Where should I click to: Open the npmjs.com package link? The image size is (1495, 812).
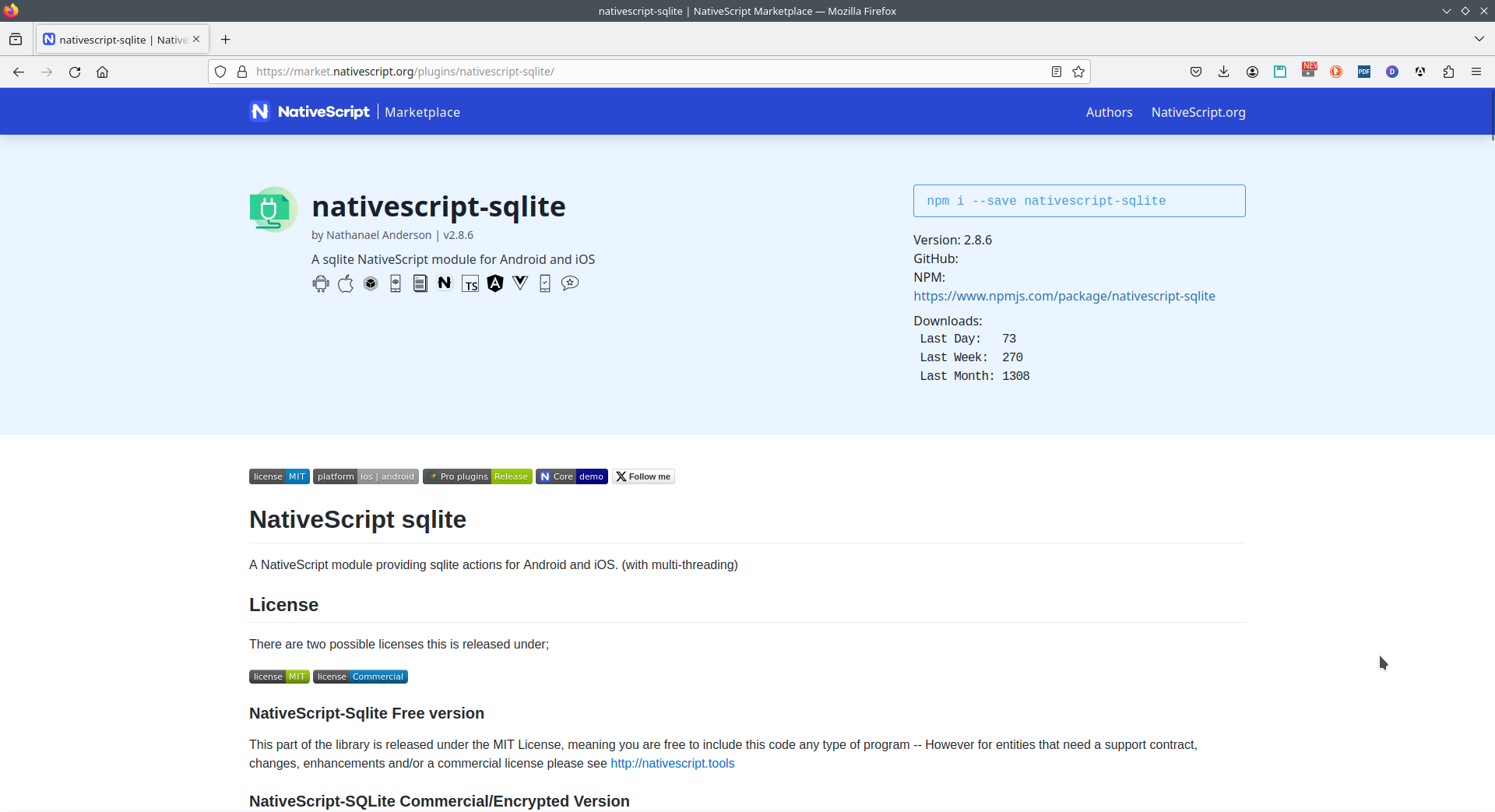pyautogui.click(x=1064, y=296)
